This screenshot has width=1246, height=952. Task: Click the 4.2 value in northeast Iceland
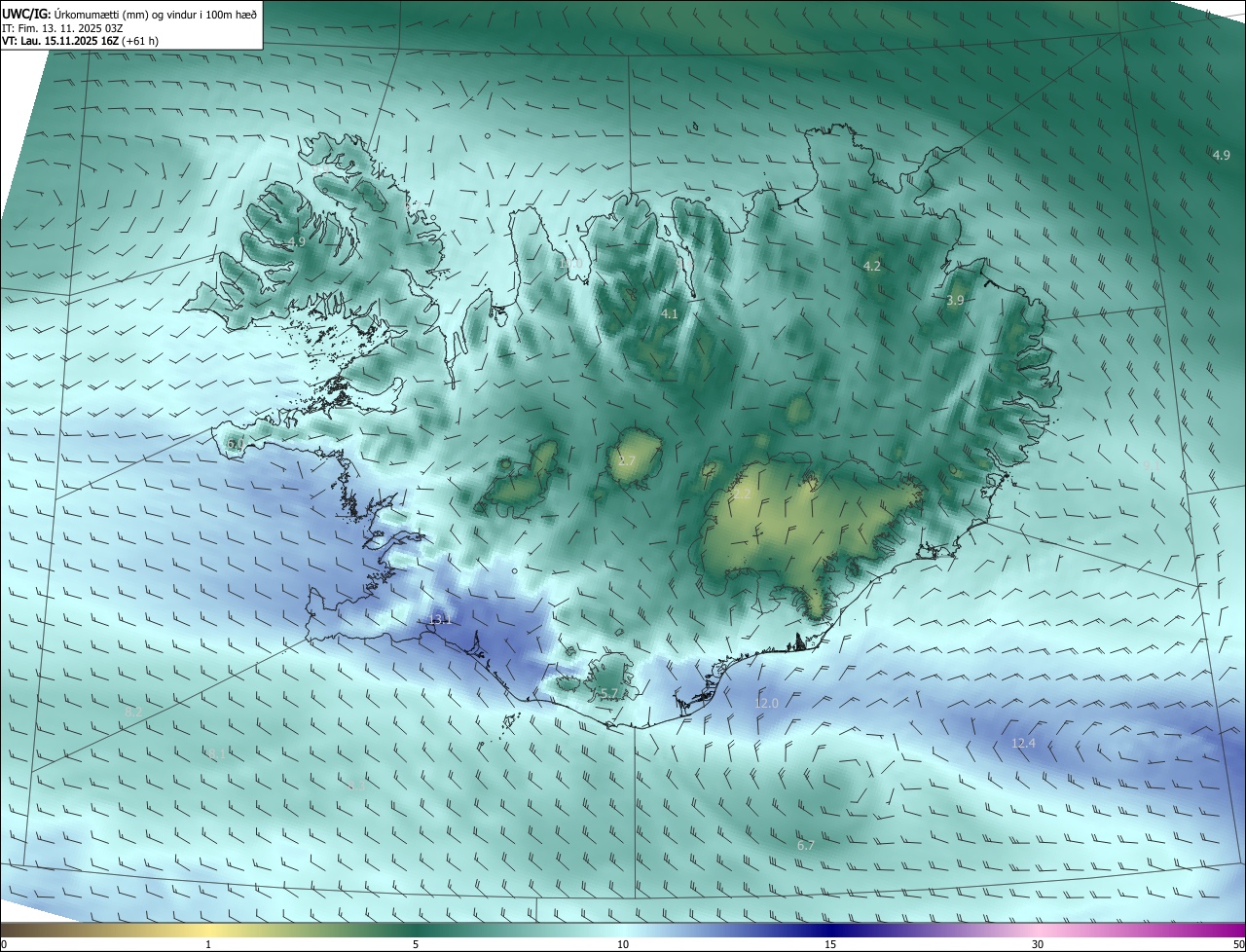(x=872, y=266)
